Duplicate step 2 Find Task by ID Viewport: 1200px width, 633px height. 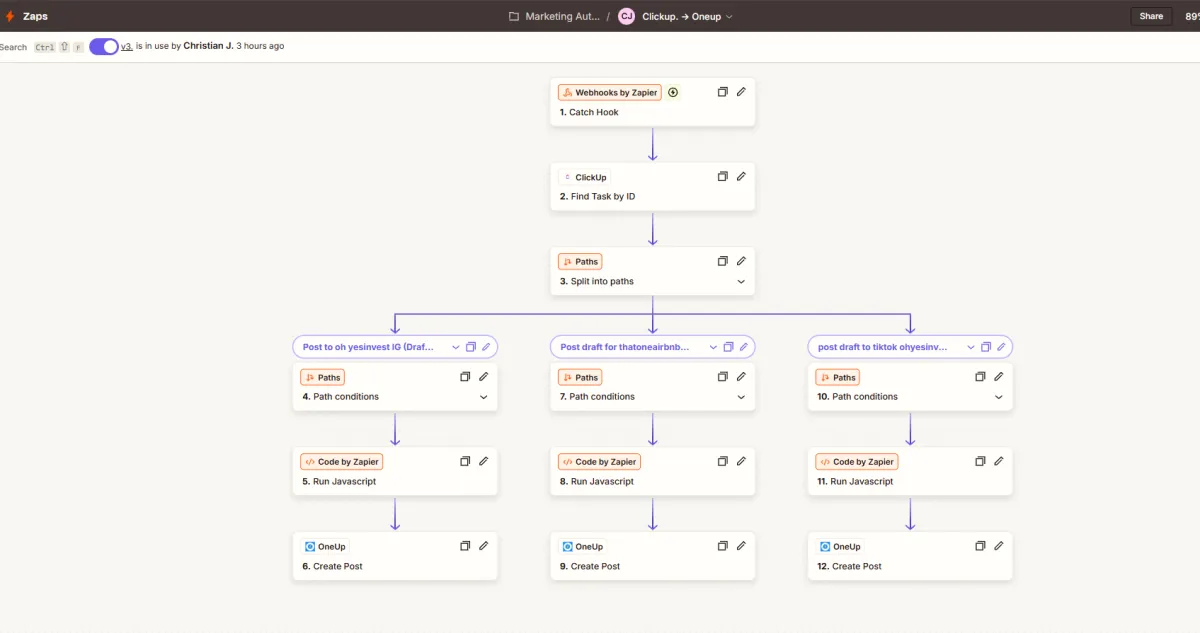pos(723,176)
